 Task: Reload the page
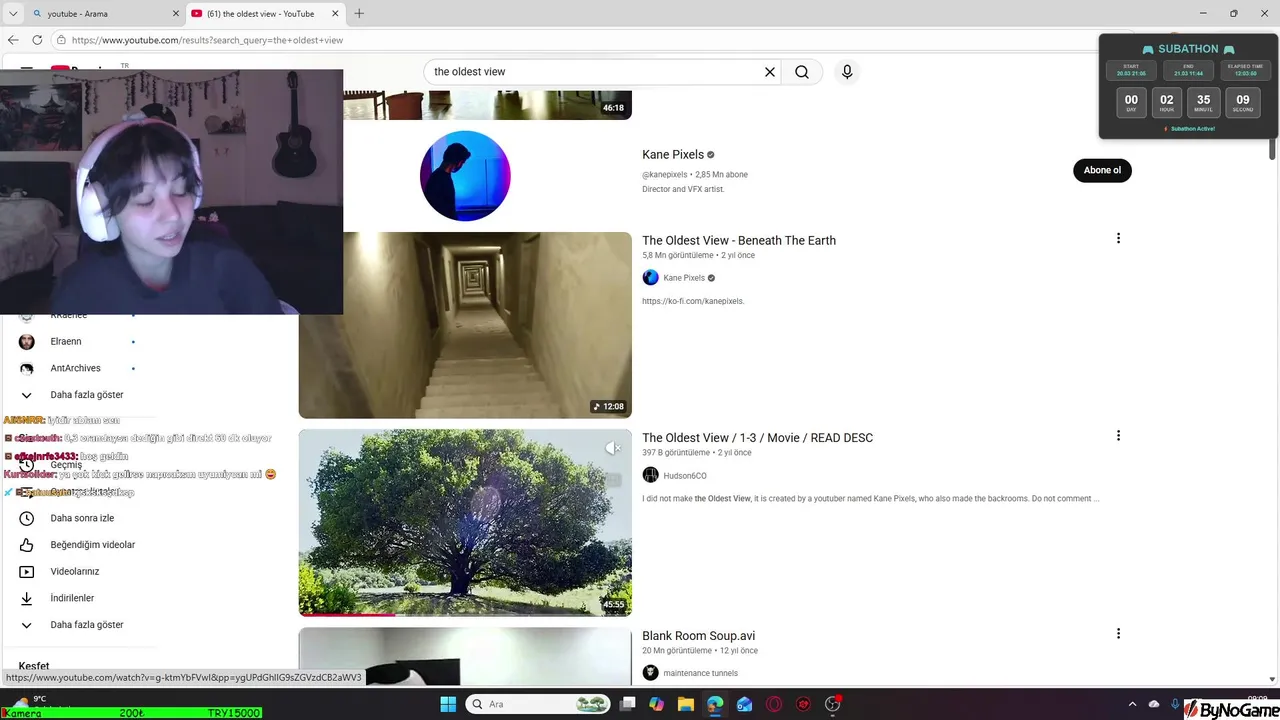pos(37,40)
